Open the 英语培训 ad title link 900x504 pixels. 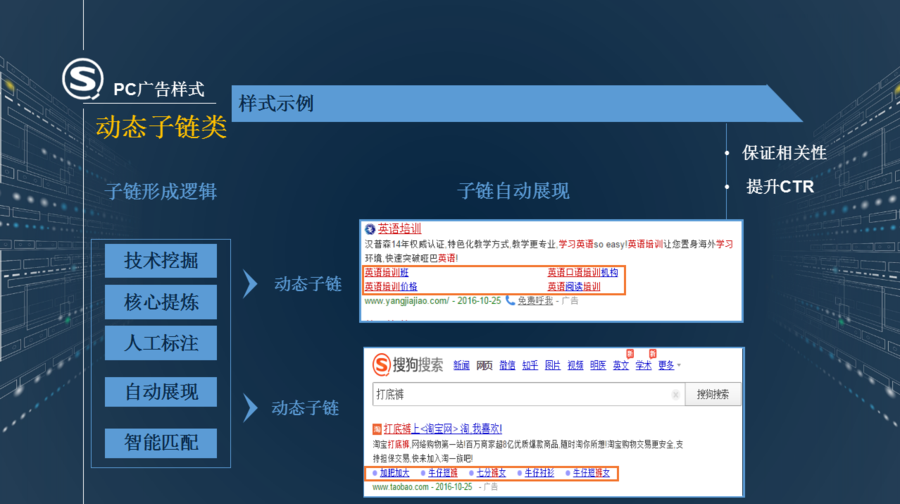click(399, 228)
